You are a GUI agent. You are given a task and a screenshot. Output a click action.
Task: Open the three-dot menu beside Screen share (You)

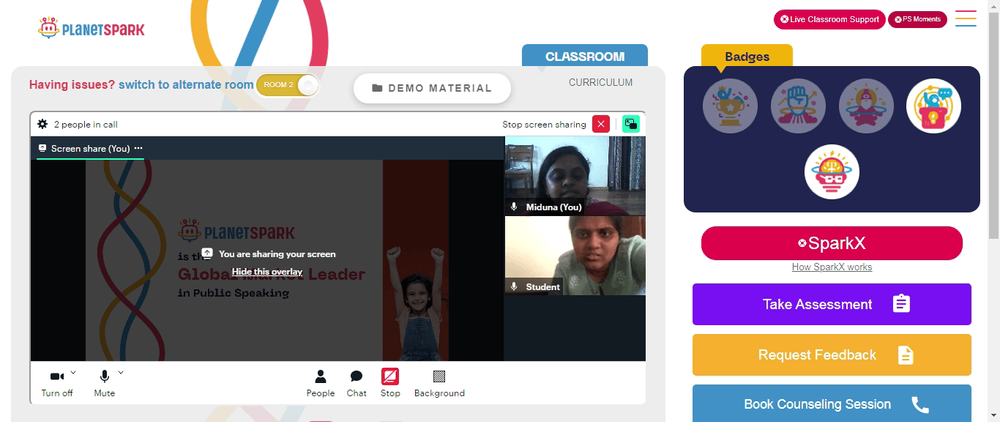138,148
